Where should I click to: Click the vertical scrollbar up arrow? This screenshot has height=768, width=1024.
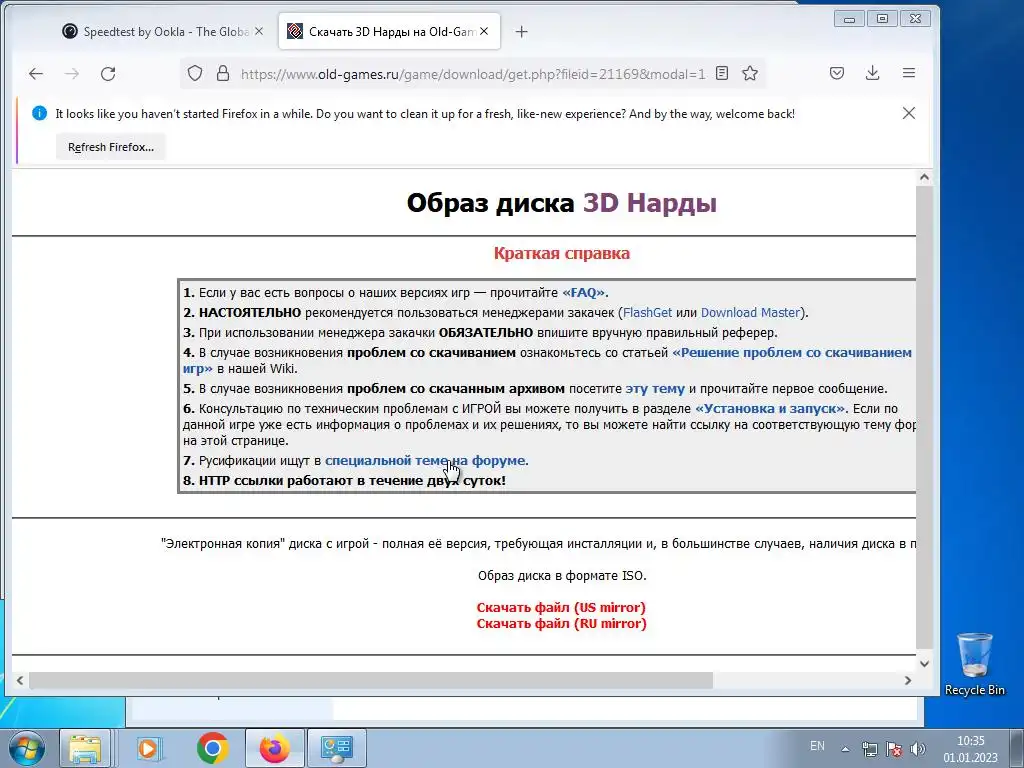(x=924, y=177)
